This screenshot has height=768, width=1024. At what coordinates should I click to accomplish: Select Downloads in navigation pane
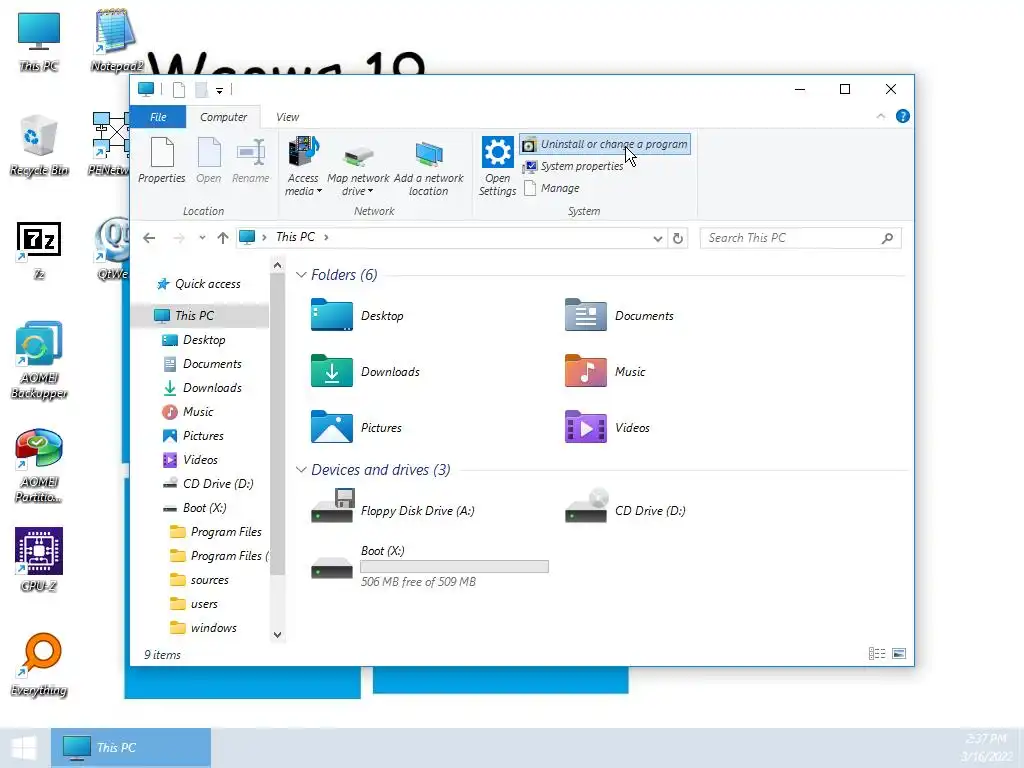click(x=202, y=388)
